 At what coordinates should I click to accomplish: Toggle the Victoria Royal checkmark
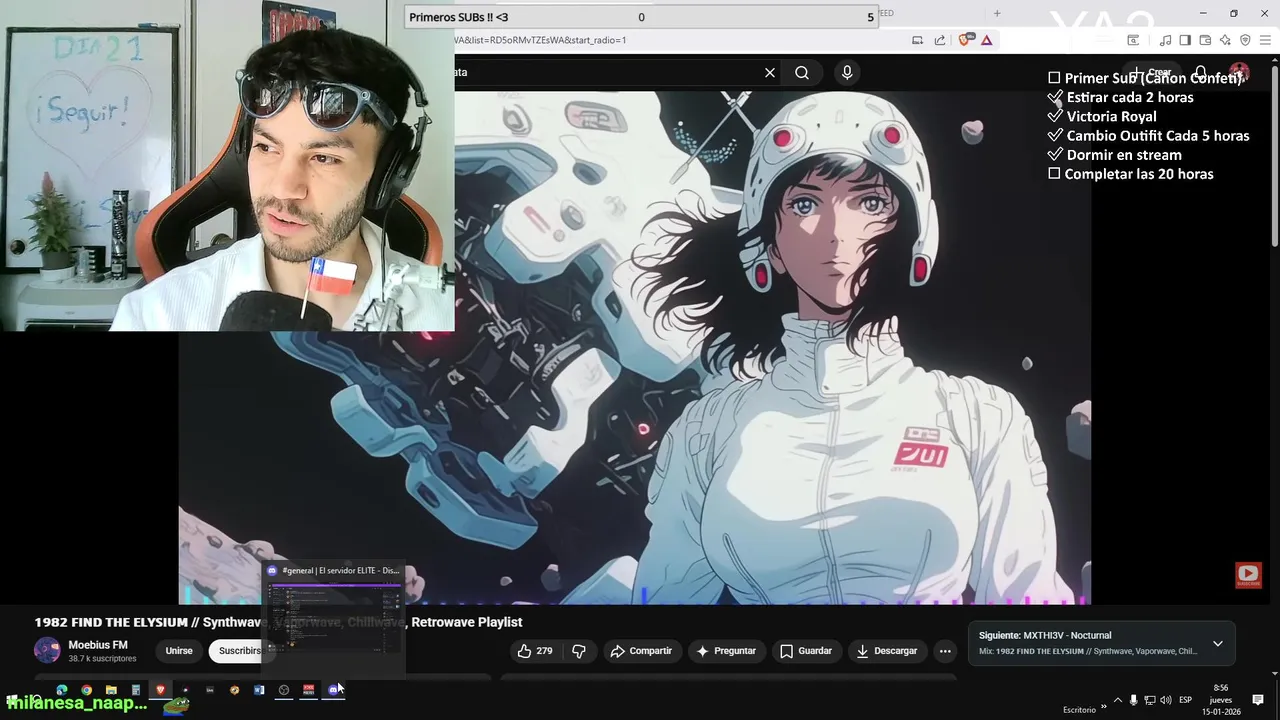tap(1055, 116)
